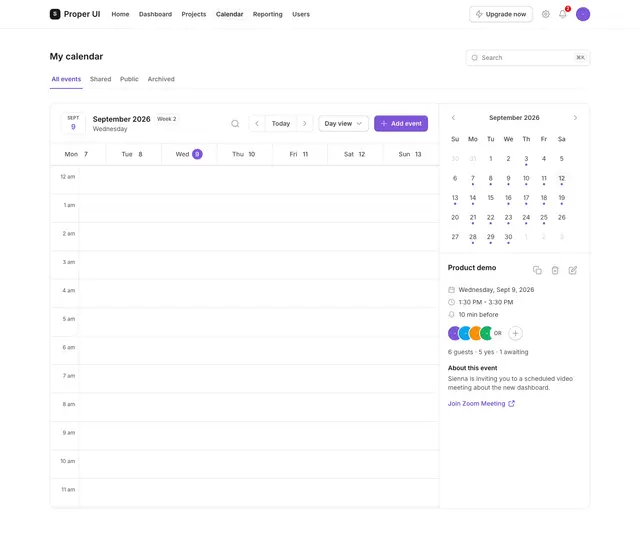The width and height of the screenshot is (640, 551).
Task: Open the Users menu
Action: 301,14
